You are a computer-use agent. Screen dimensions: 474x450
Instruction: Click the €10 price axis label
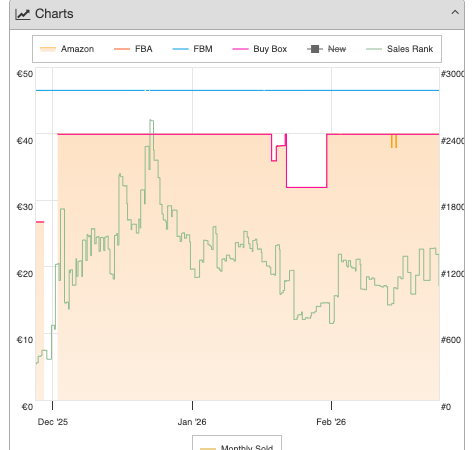tap(25, 340)
